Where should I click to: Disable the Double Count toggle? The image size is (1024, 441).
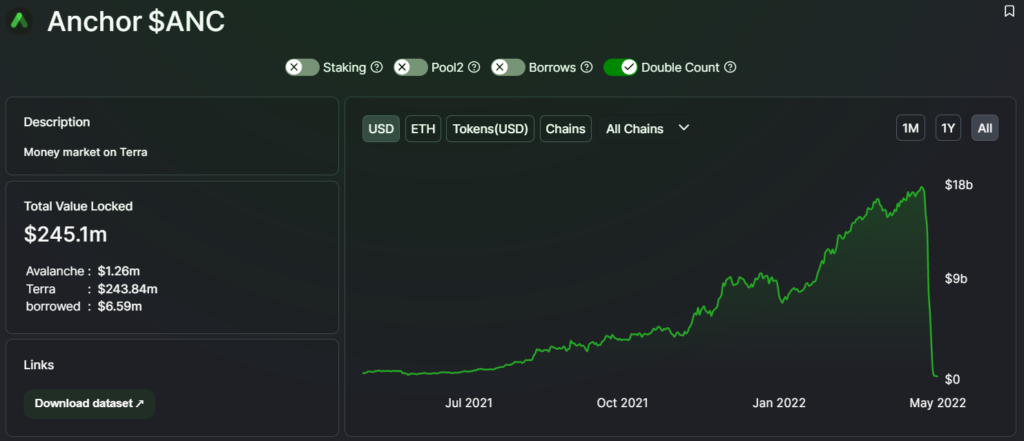(x=620, y=67)
